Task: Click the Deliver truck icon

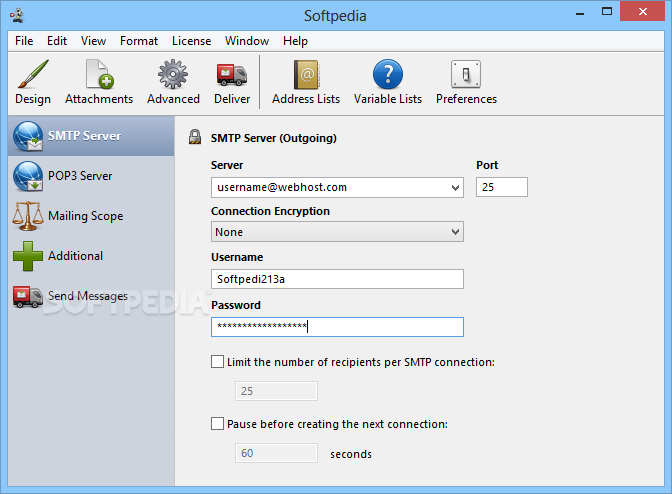Action: pos(232,82)
